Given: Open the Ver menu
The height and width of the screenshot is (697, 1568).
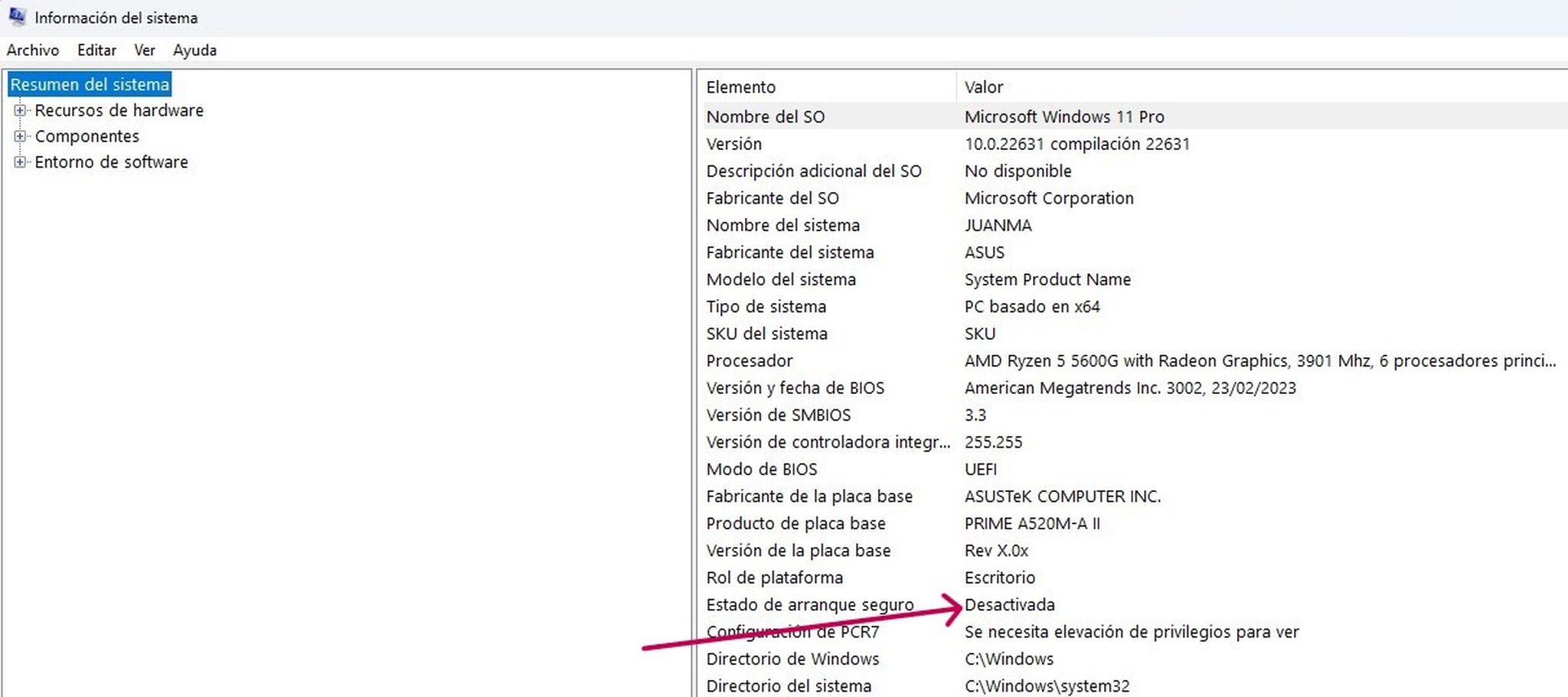Looking at the screenshot, I should [144, 50].
